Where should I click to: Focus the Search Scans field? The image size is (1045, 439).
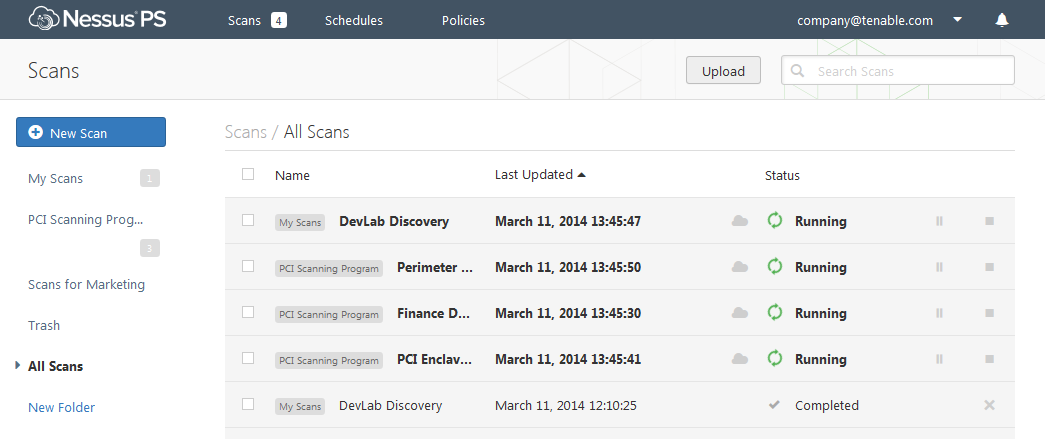click(x=898, y=71)
